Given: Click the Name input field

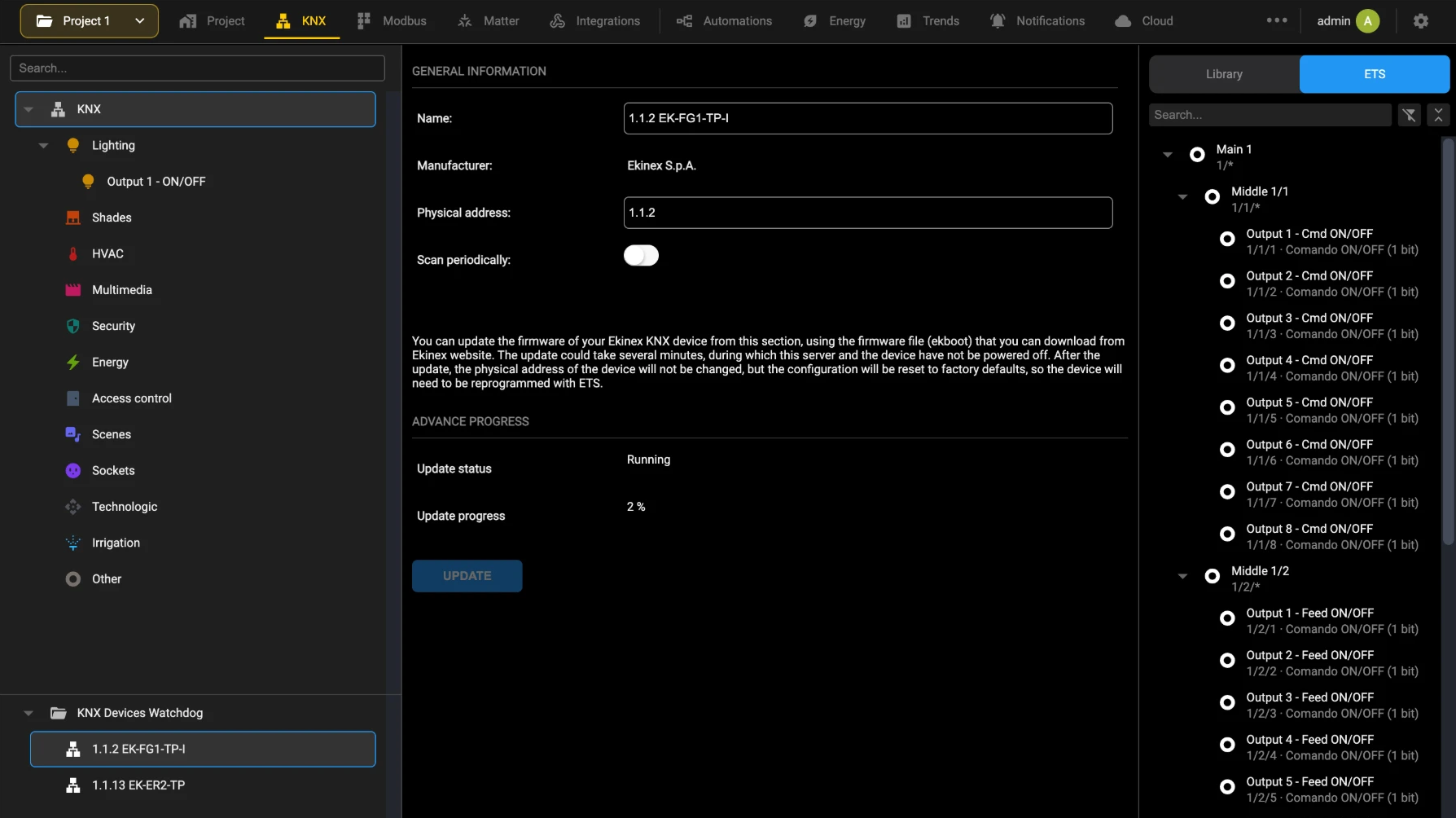Looking at the screenshot, I should tap(868, 118).
